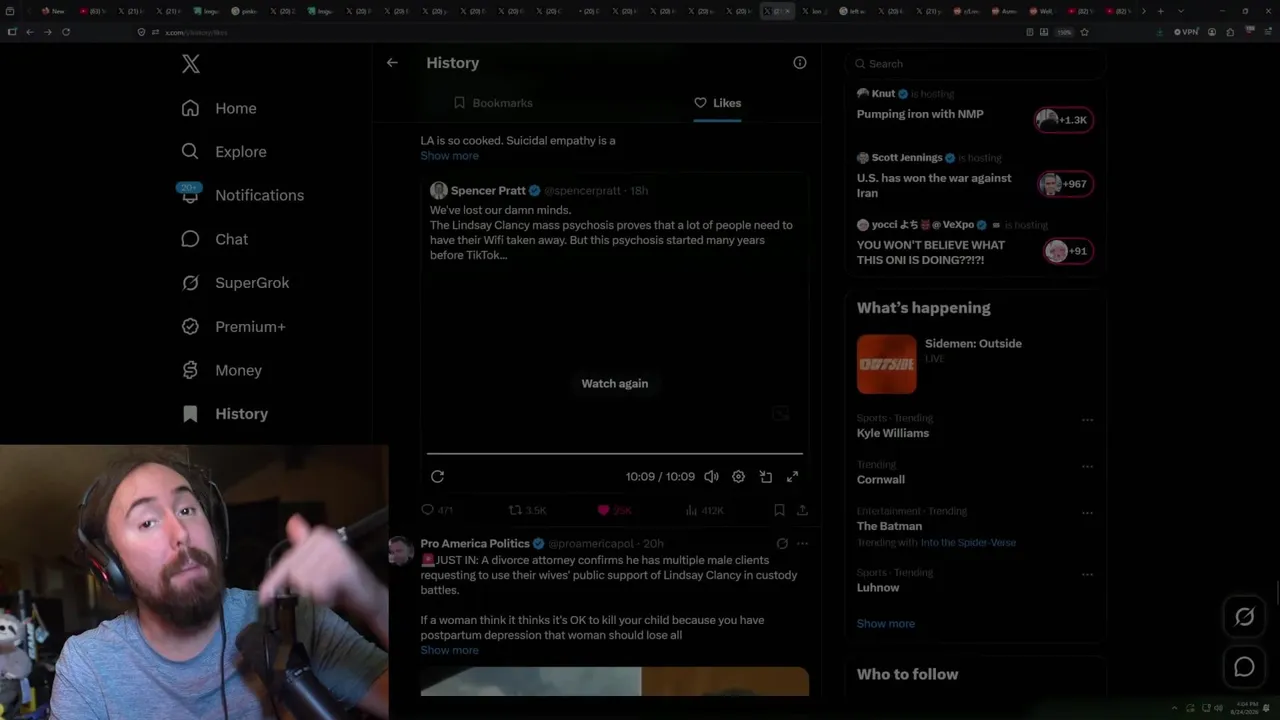Open Money in the sidebar
1280x720 pixels.
click(x=222, y=370)
